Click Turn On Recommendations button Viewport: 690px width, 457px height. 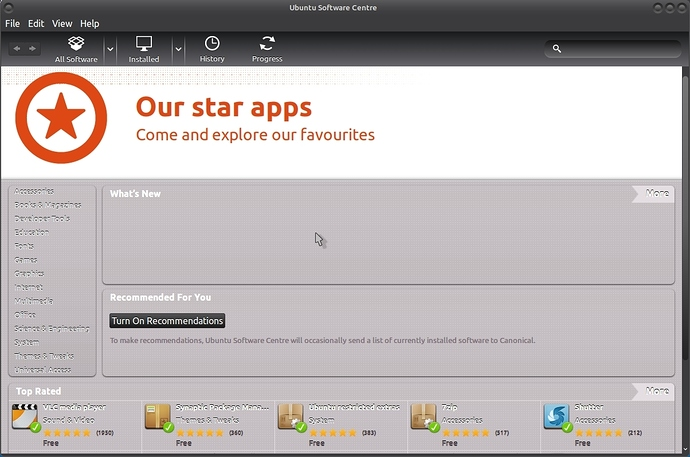coord(167,321)
